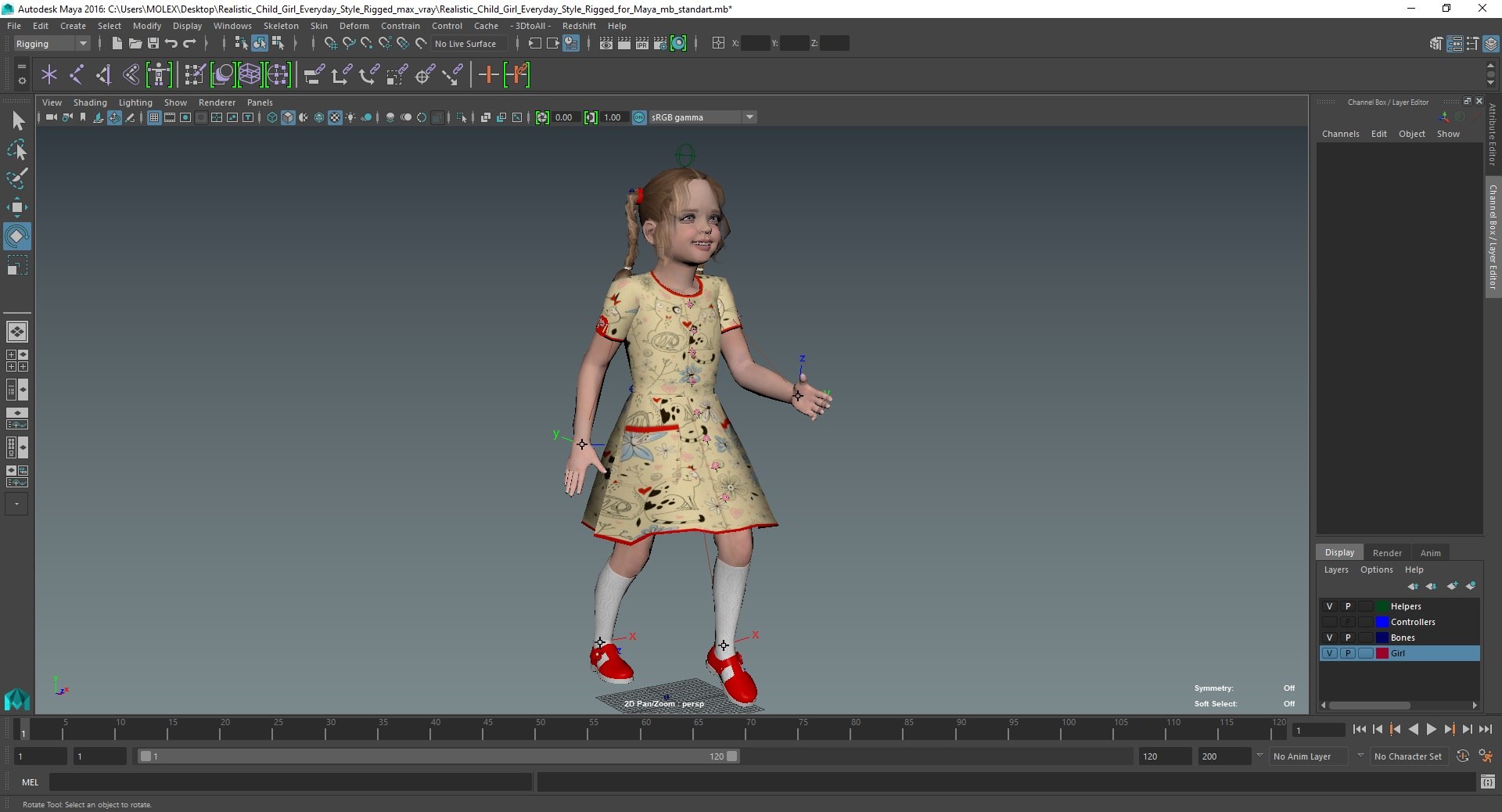Toggle playback P of Bones layer
Image resolution: width=1502 pixels, height=812 pixels.
click(x=1348, y=638)
